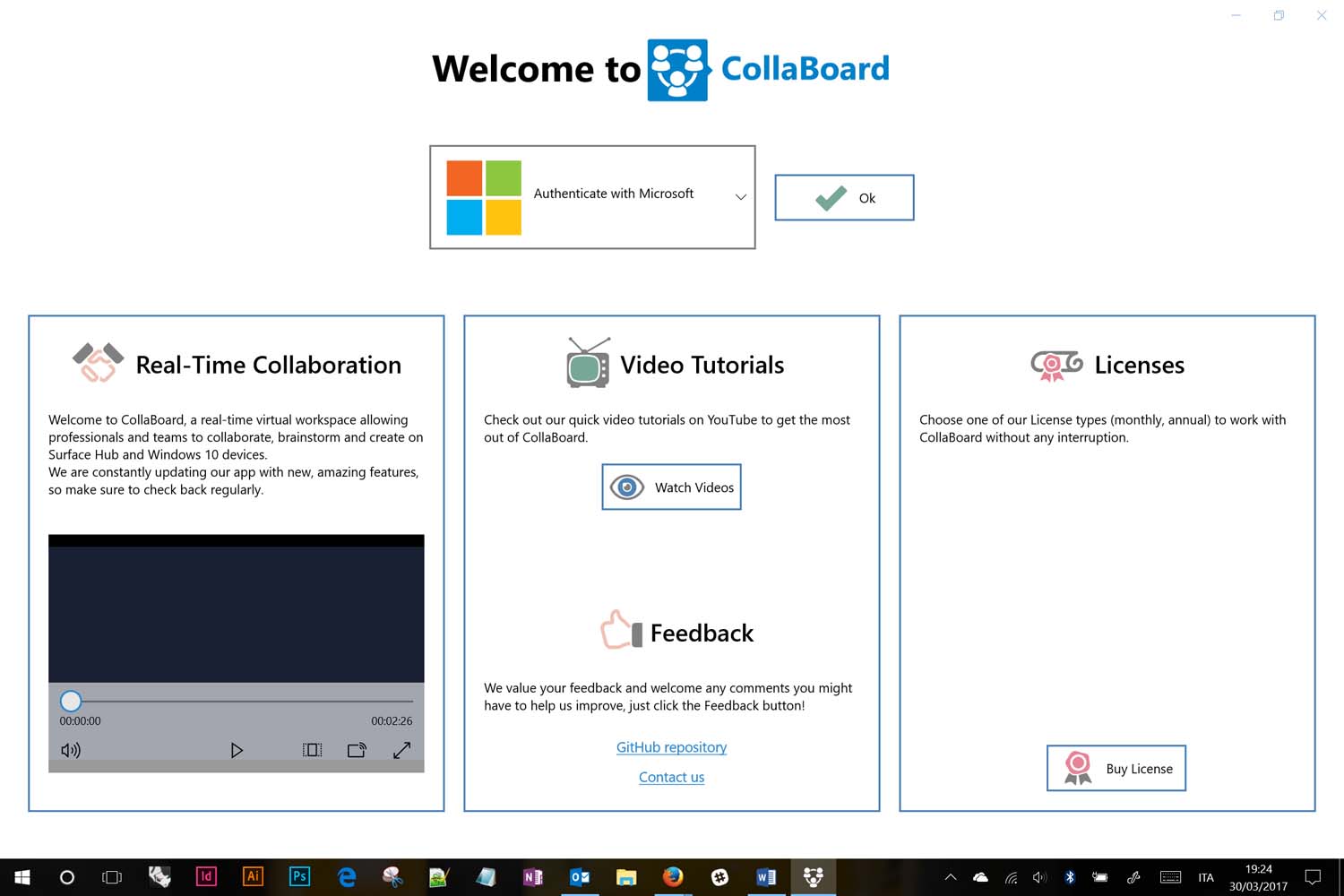1344x896 pixels.
Task: Open Outlook from the taskbar
Action: [580, 877]
